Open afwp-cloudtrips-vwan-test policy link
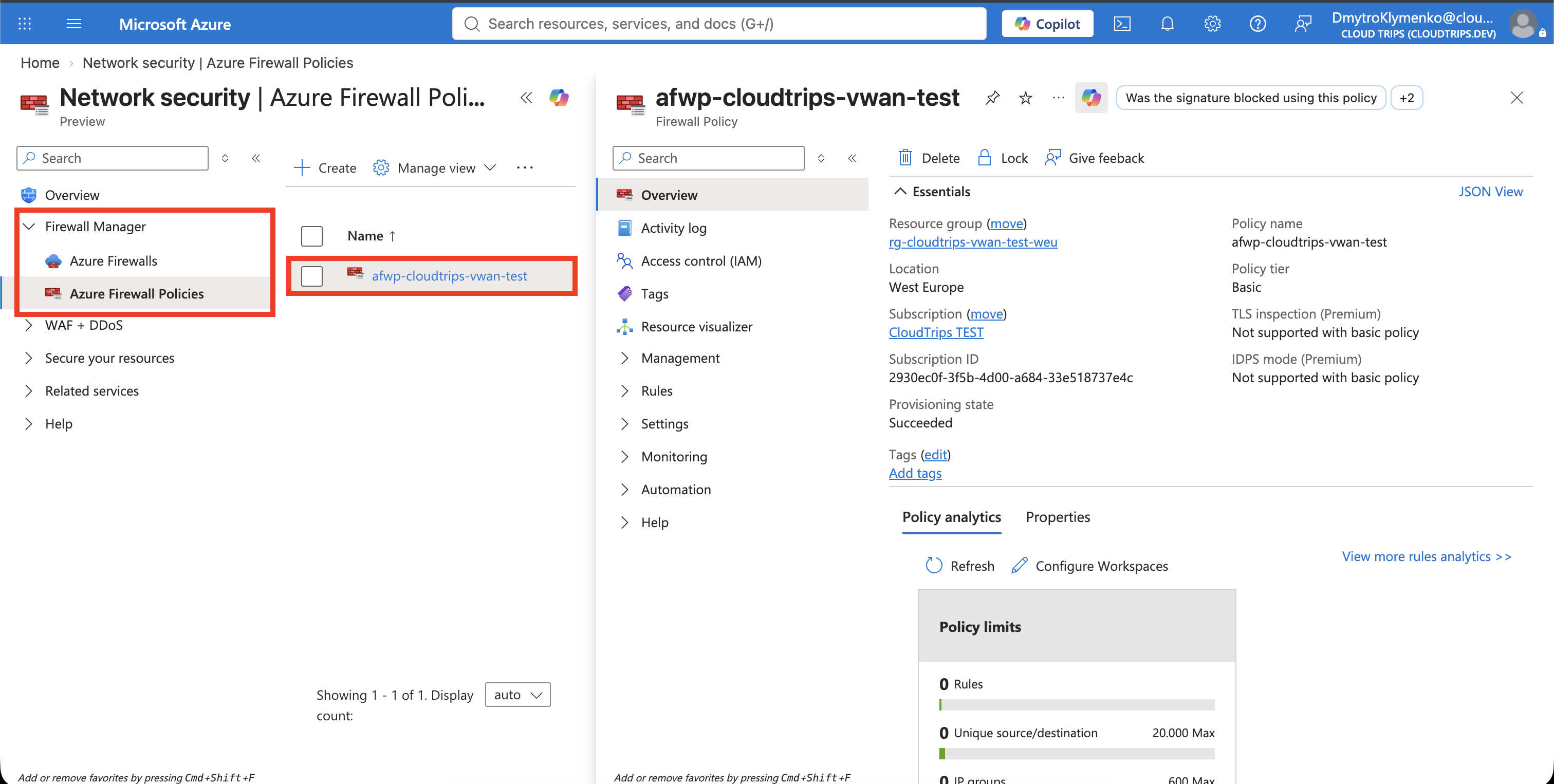This screenshot has height=784, width=1554. pos(450,275)
